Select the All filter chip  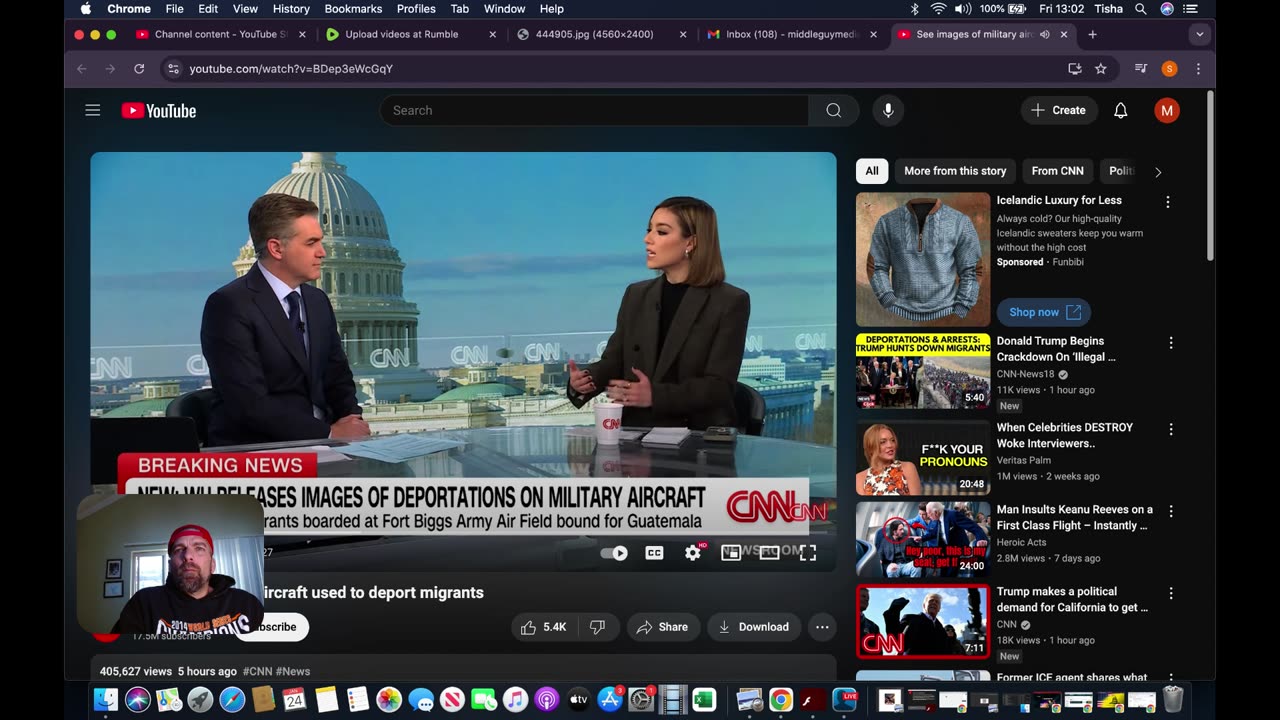[x=872, y=171]
